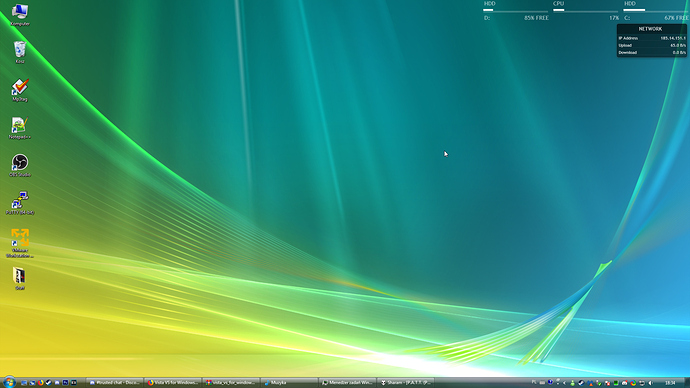The width and height of the screenshot is (690, 388).
Task: Open the Muzyka taskbar window
Action: coord(289,383)
